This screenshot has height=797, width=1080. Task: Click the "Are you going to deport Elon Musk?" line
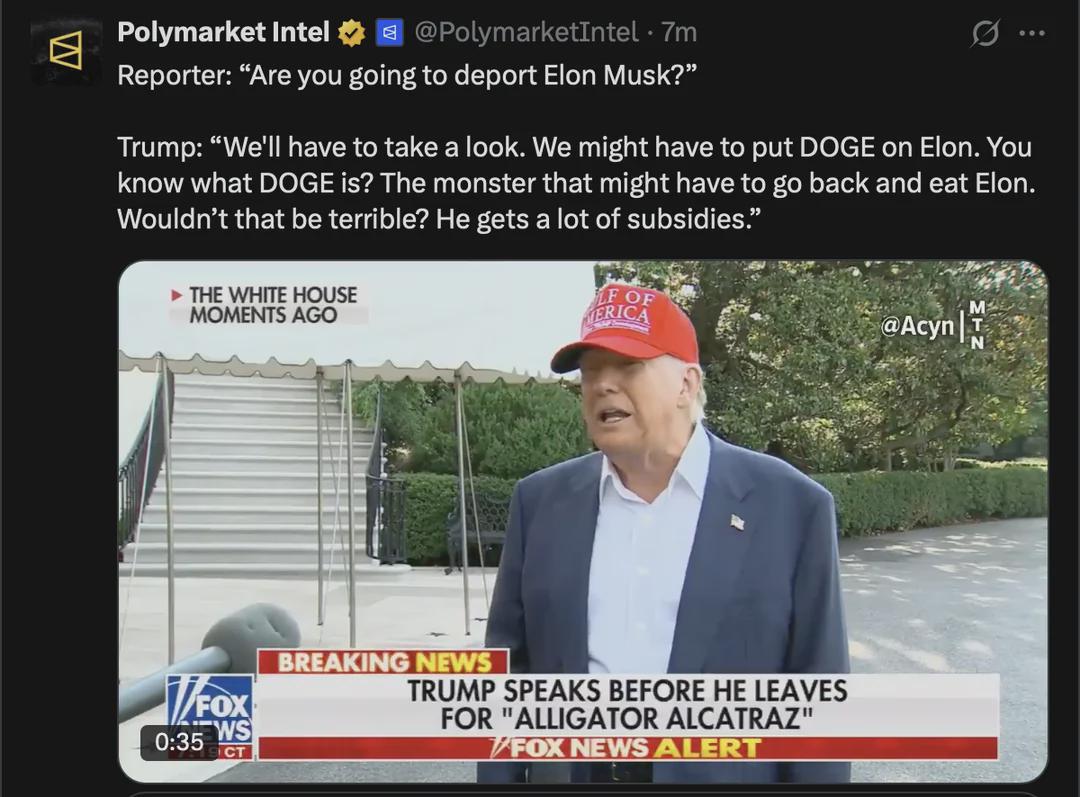point(407,75)
